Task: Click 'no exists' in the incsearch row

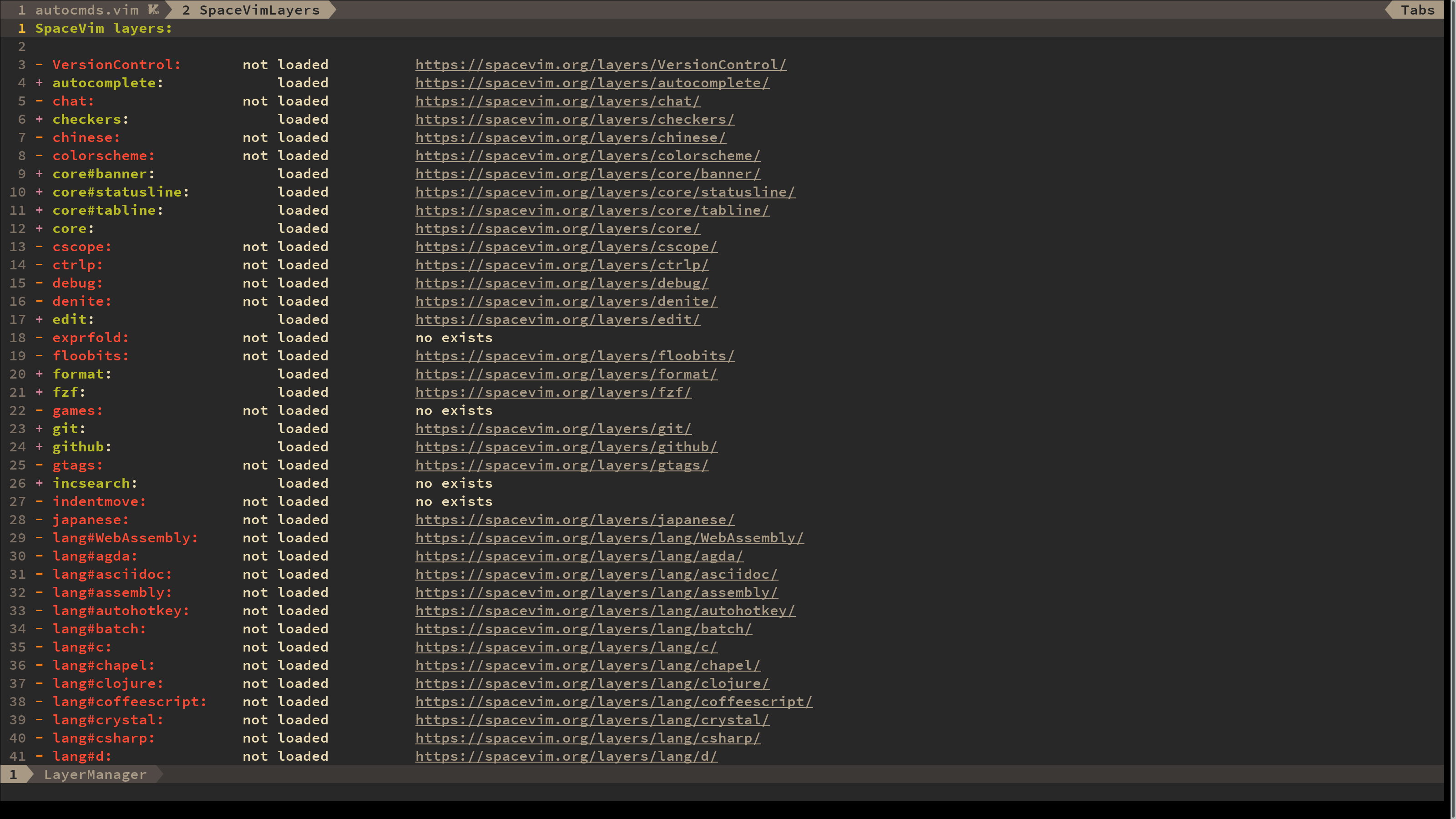Action: coord(454,483)
